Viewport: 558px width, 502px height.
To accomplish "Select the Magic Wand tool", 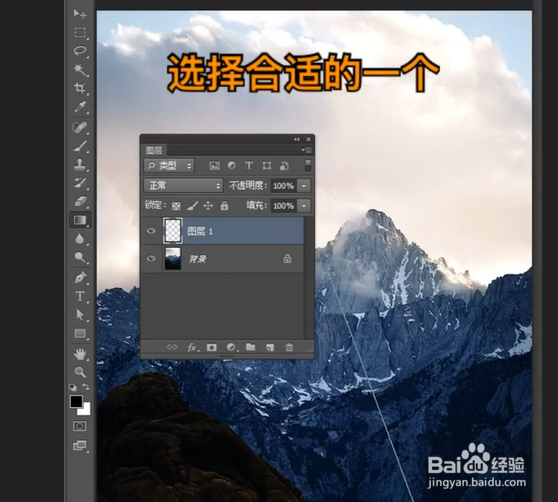I will (x=80, y=70).
